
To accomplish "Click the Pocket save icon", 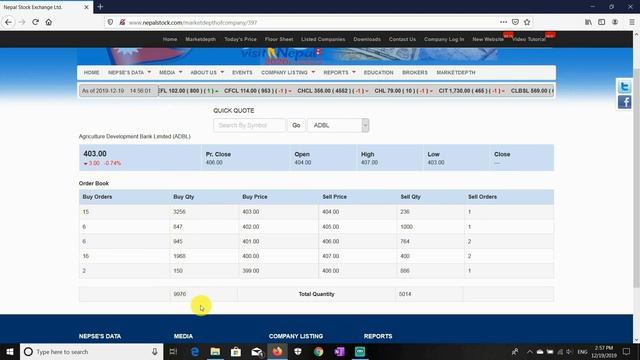I will (515, 22).
